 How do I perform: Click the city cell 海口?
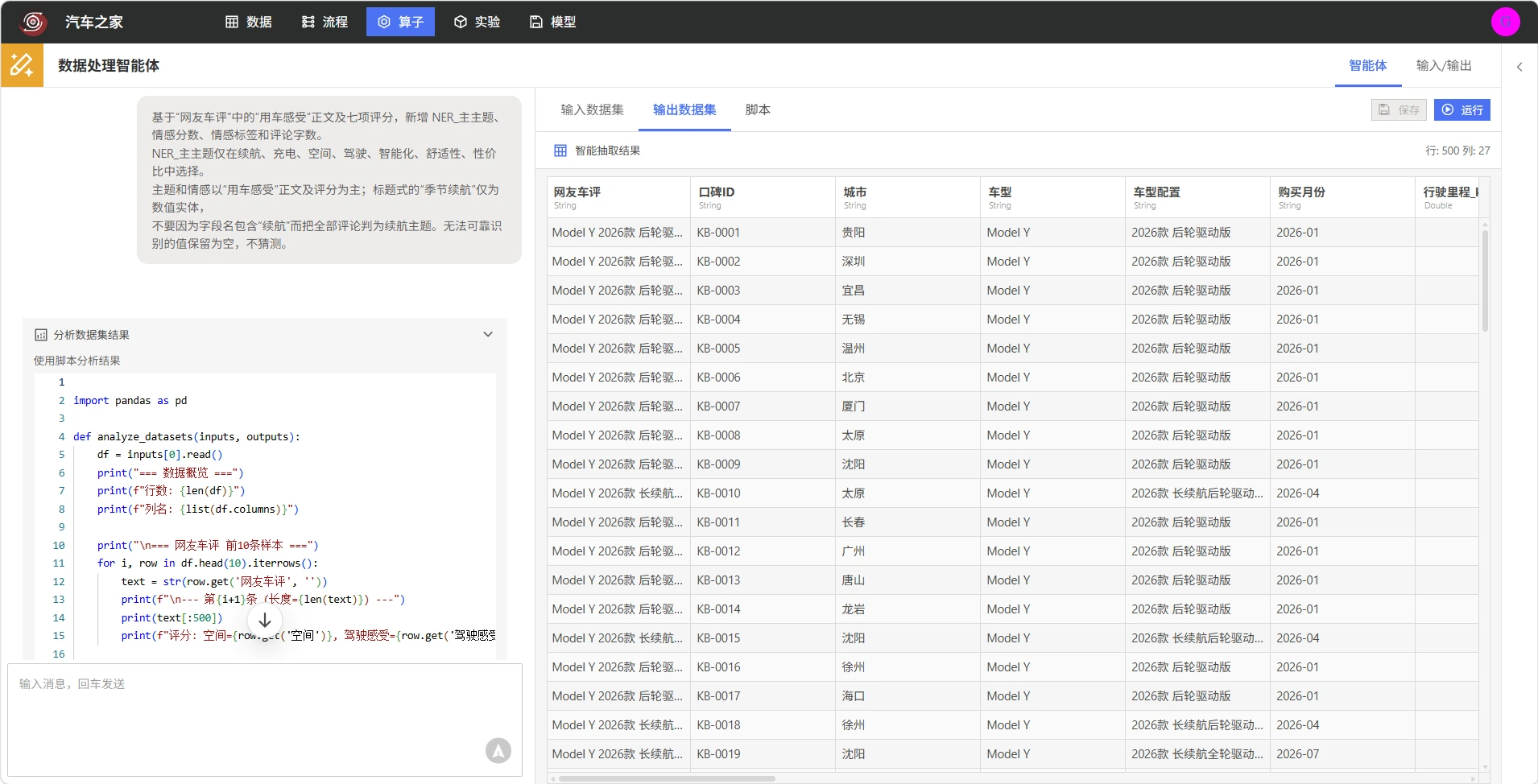coord(908,696)
